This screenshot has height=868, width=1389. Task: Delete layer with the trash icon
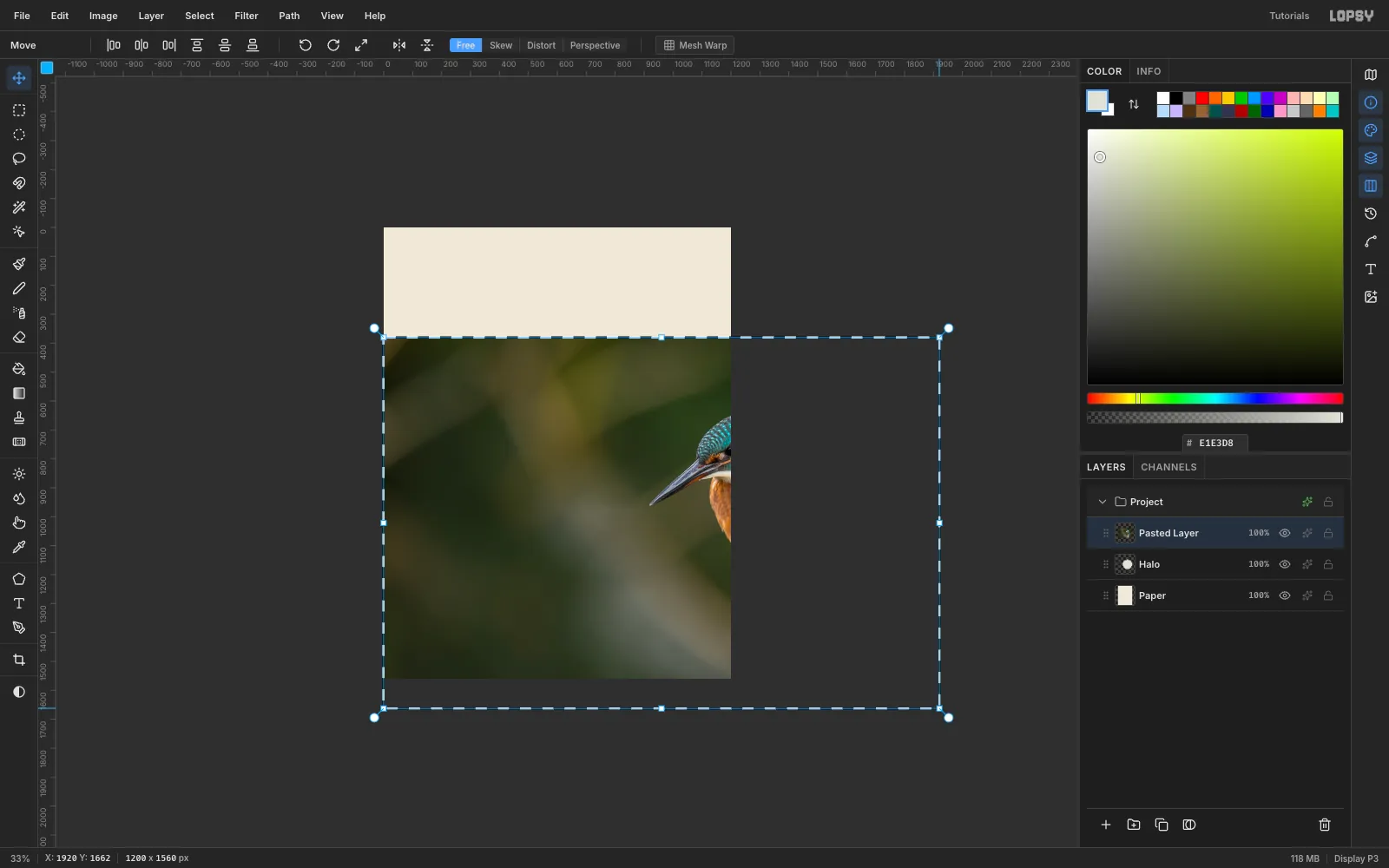(x=1325, y=825)
